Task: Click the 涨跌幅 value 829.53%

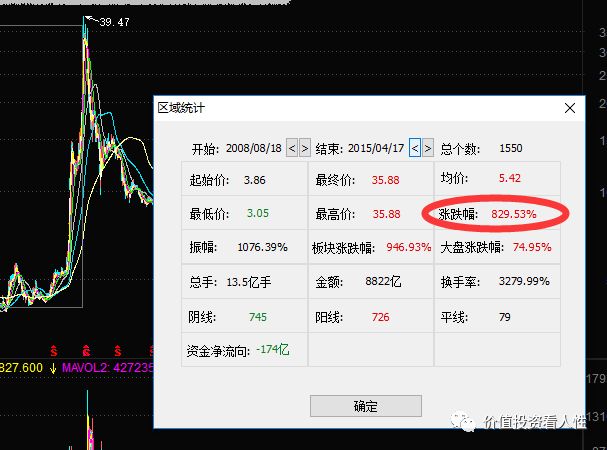Action: 514,214
